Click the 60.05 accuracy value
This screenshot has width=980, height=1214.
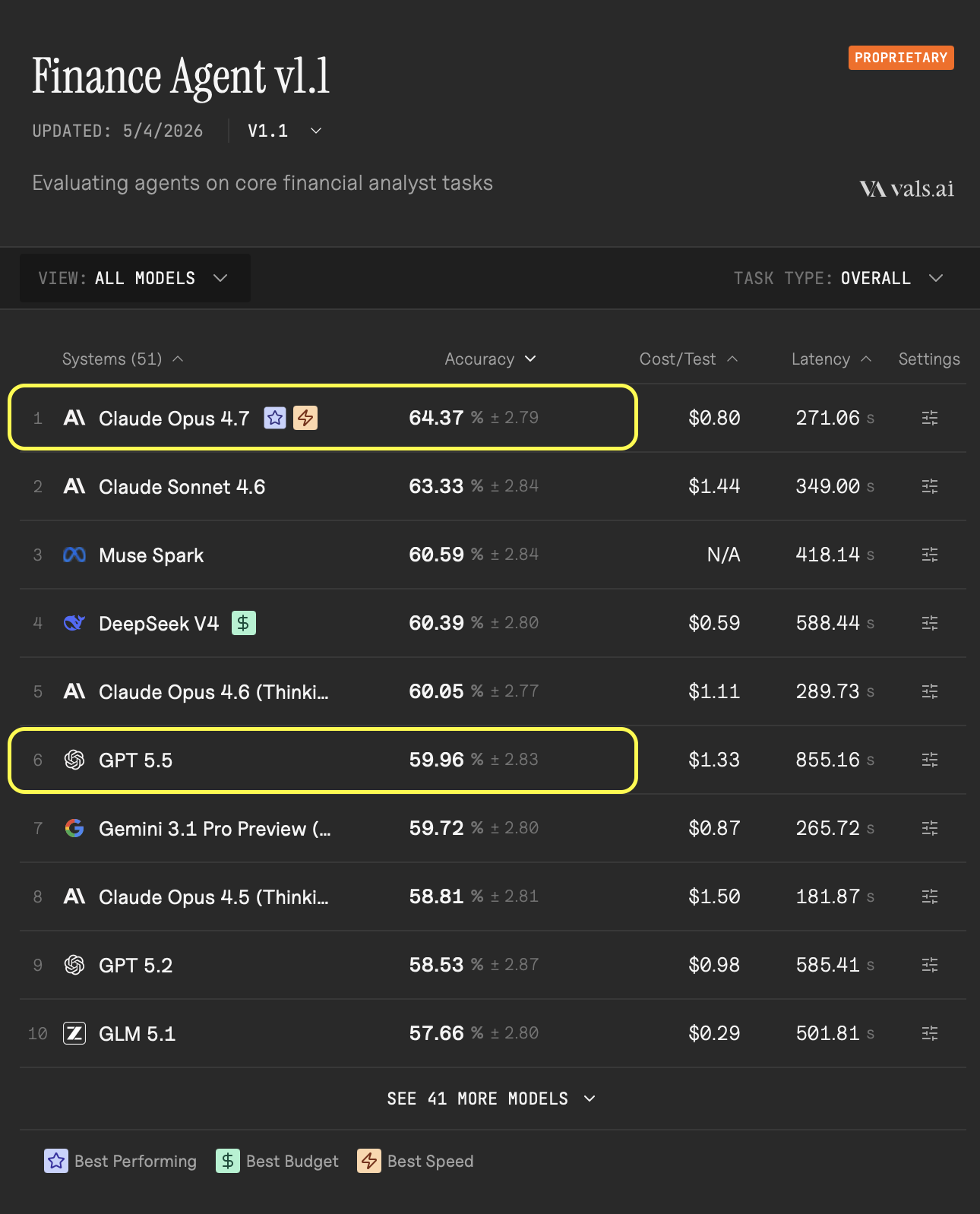(x=436, y=691)
